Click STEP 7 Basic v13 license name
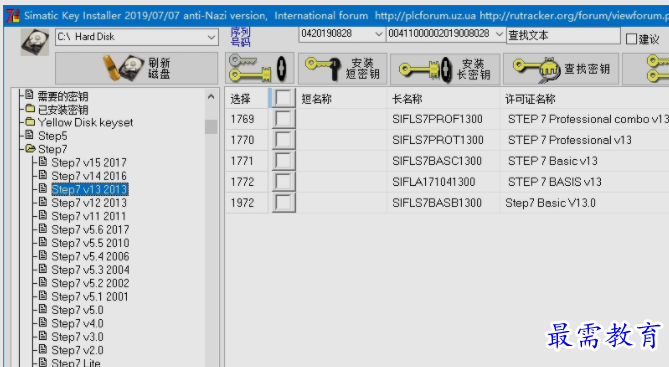Viewport: 669px width, 367px height. pyautogui.click(x=553, y=161)
